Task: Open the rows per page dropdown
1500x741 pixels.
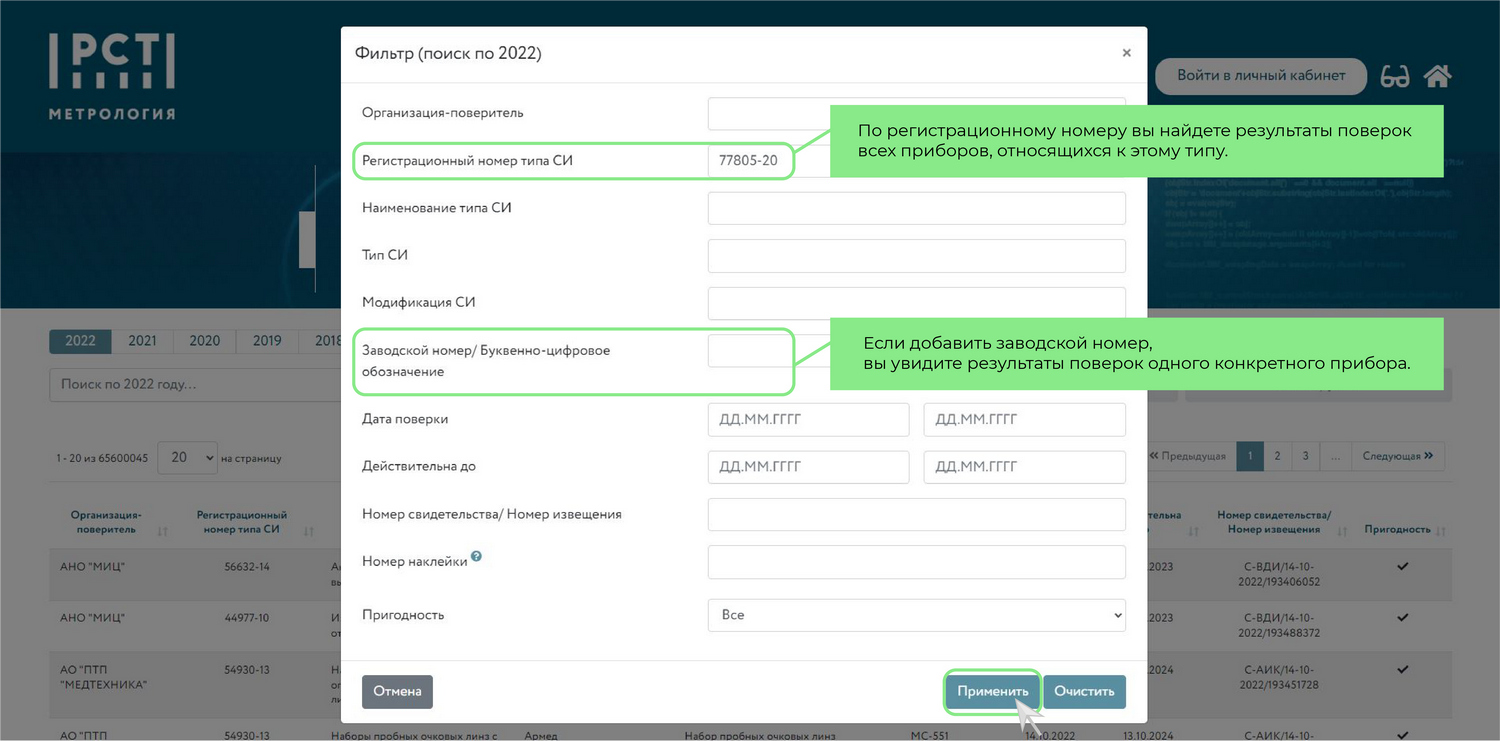Action: 187,457
